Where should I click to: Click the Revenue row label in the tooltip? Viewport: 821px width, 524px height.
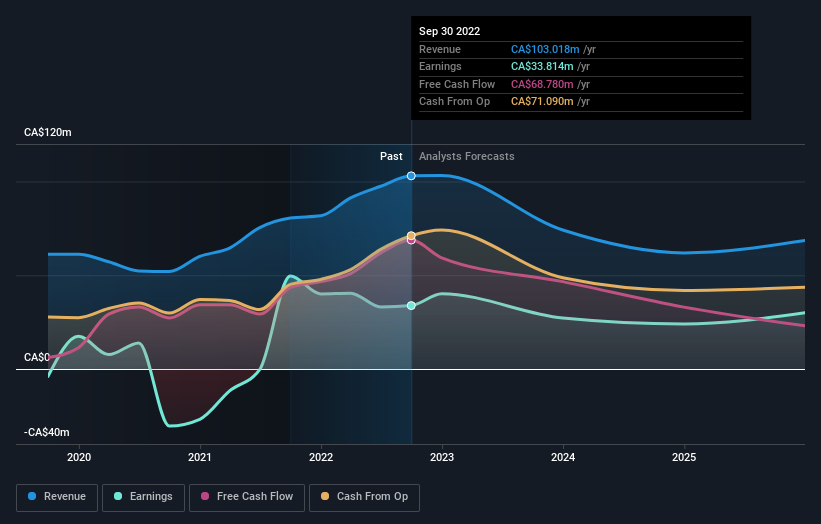click(x=440, y=49)
